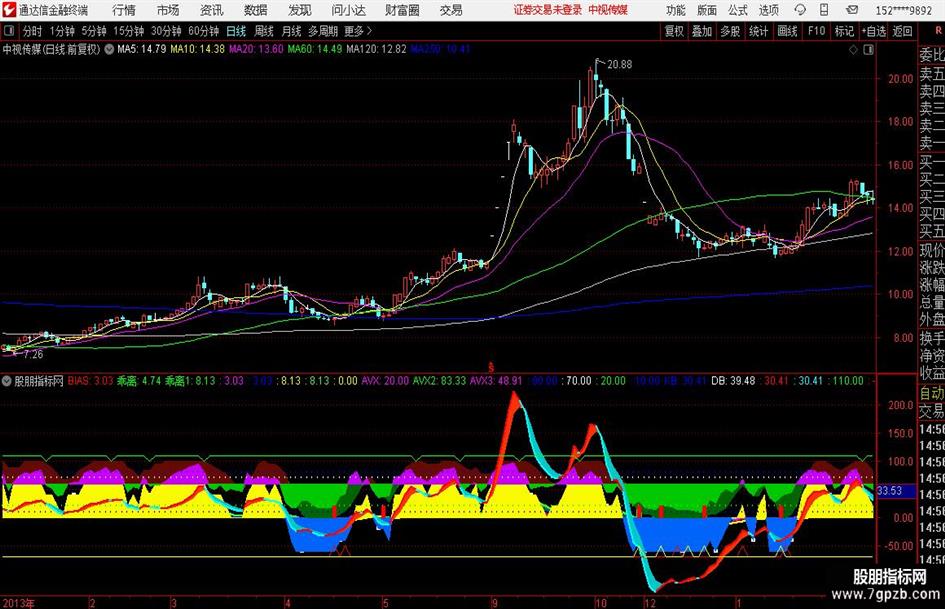Click the 7.26 low price label
This screenshot has height=609, width=945.
click(x=33, y=355)
